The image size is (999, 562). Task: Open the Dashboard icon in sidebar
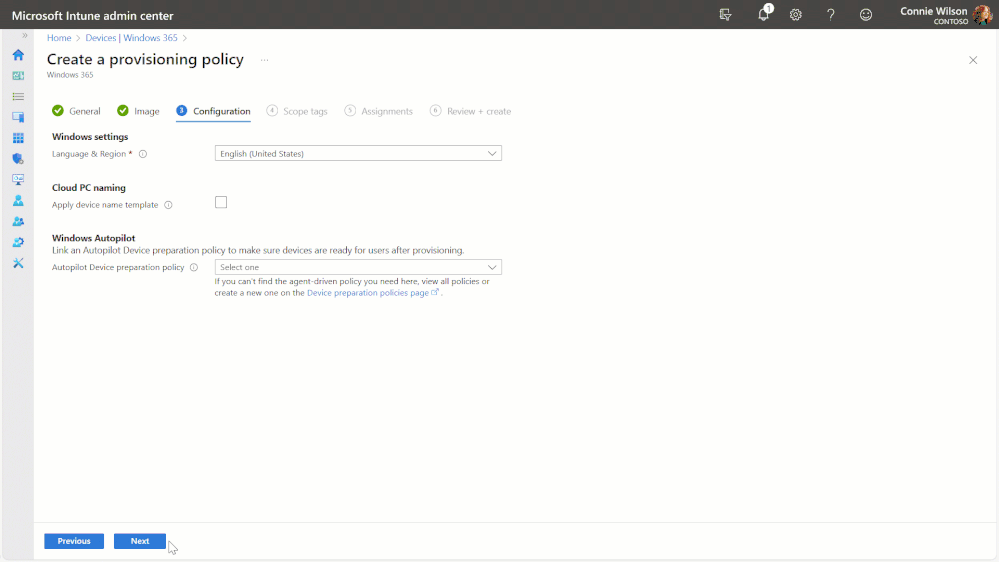pyautogui.click(x=18, y=76)
